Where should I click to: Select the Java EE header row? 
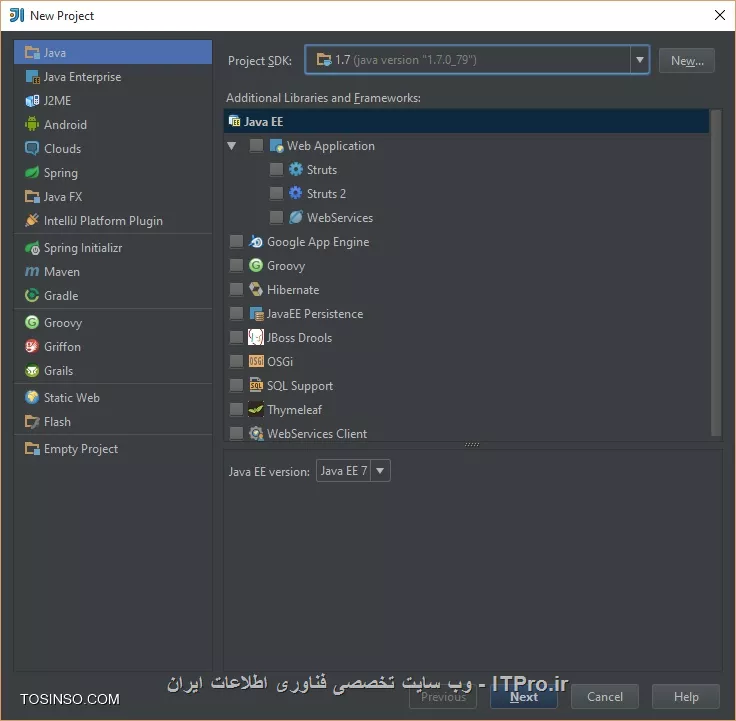[x=466, y=121]
